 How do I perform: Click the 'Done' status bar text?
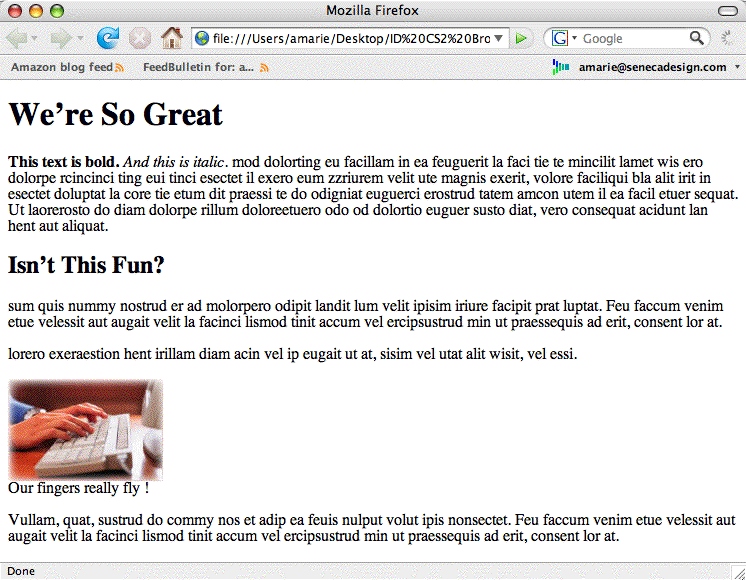21,571
